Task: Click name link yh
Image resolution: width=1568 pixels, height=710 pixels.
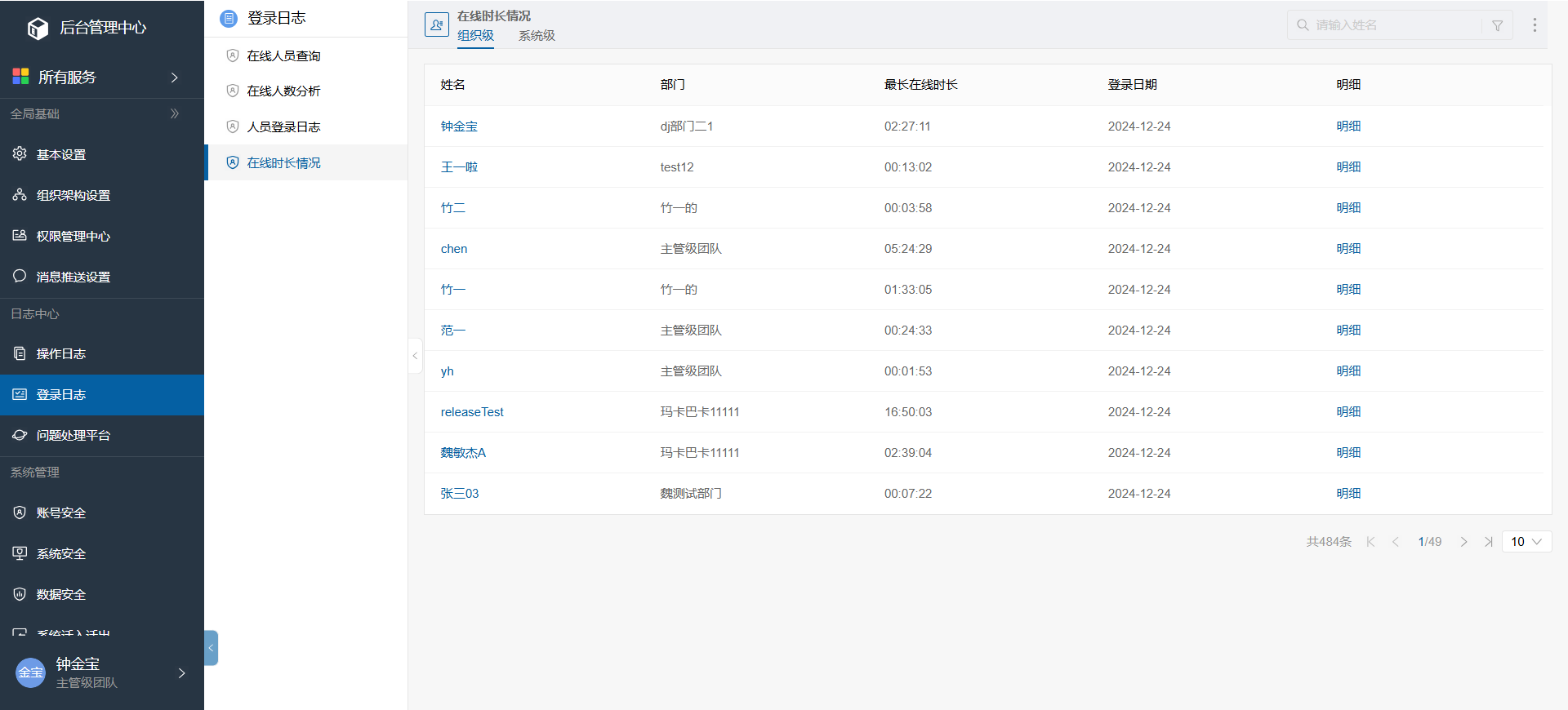Action: pyautogui.click(x=448, y=371)
